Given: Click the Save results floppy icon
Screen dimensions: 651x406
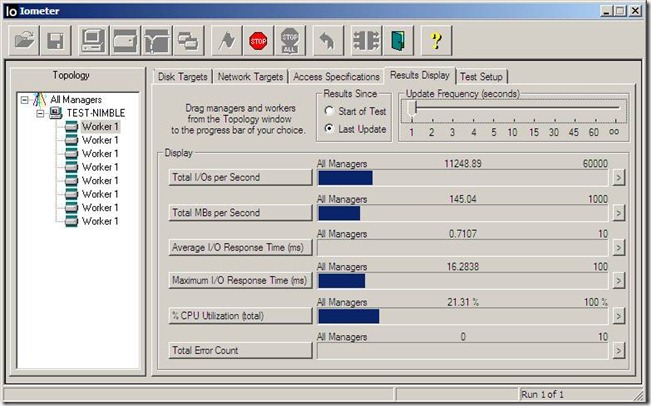Looking at the screenshot, I should (56, 41).
